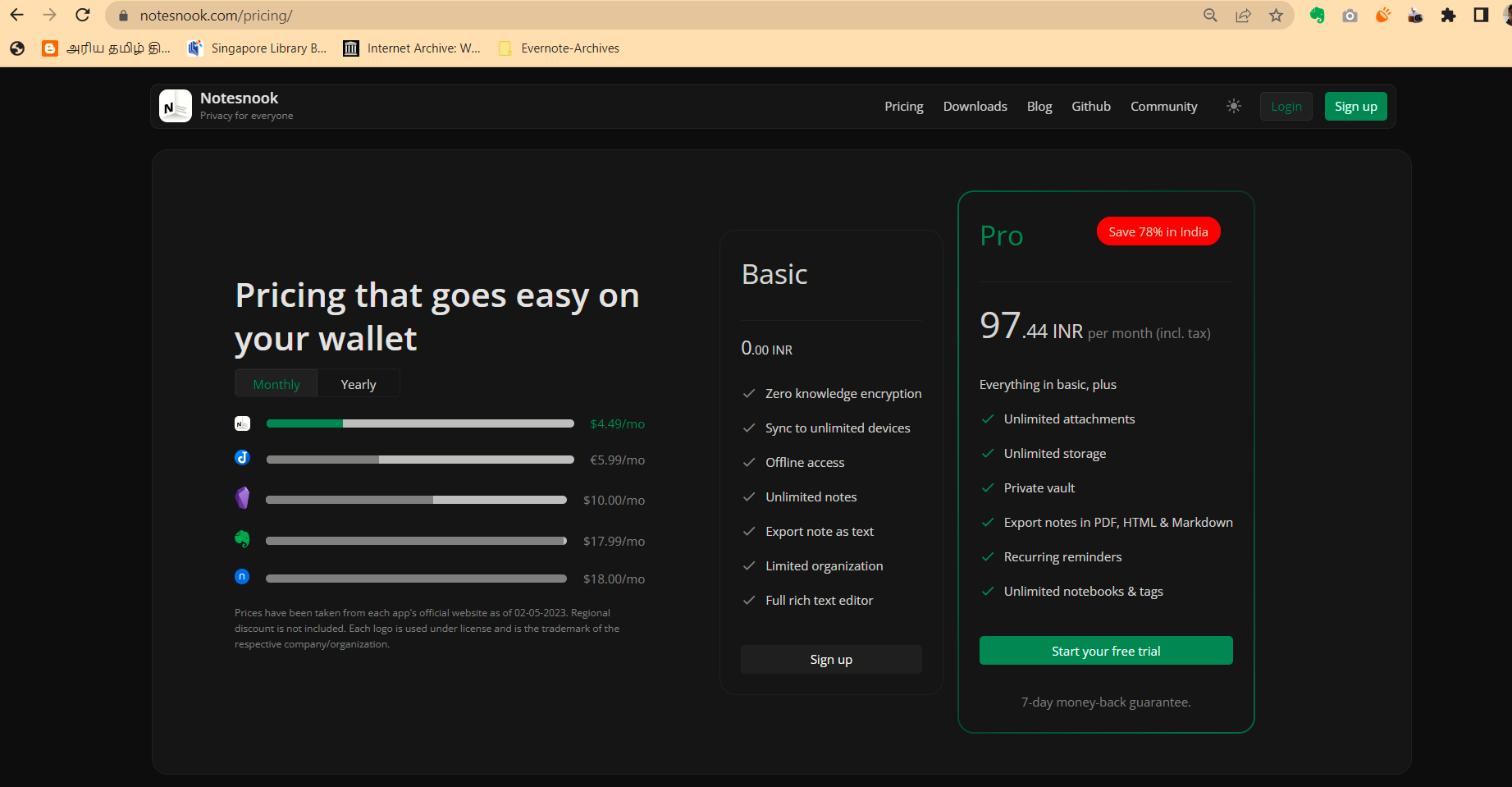Click the €5.99/mo price bar
The height and width of the screenshot is (787, 1512).
pos(420,460)
